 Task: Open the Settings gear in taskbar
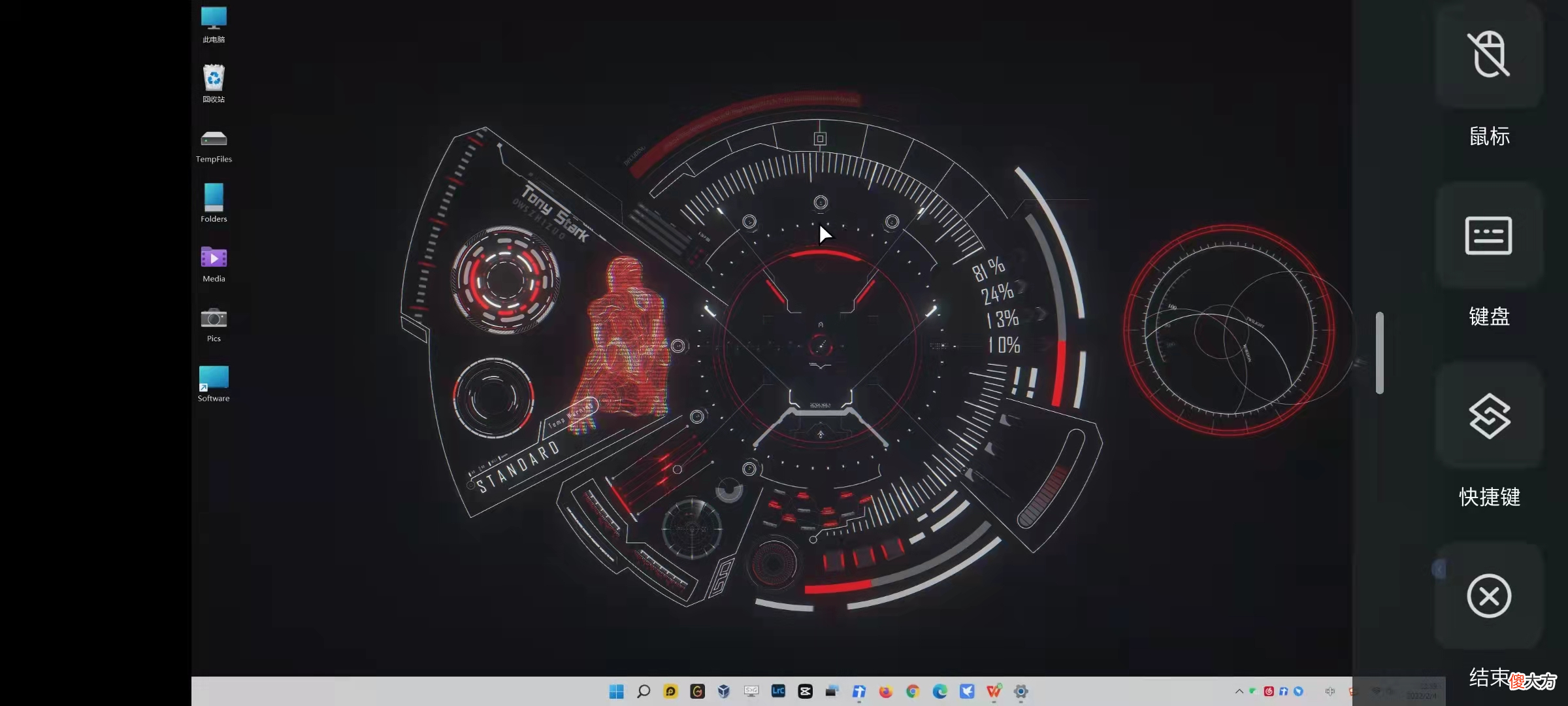click(x=1021, y=692)
